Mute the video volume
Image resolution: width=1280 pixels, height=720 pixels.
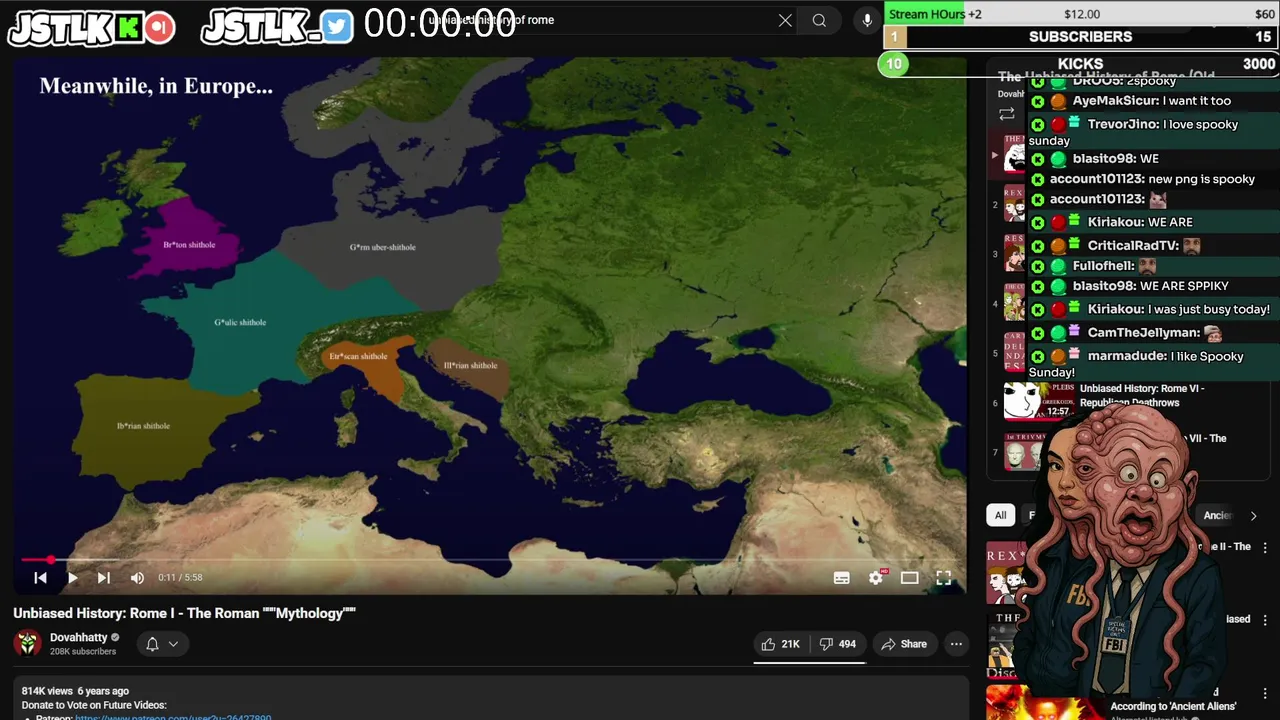click(137, 578)
